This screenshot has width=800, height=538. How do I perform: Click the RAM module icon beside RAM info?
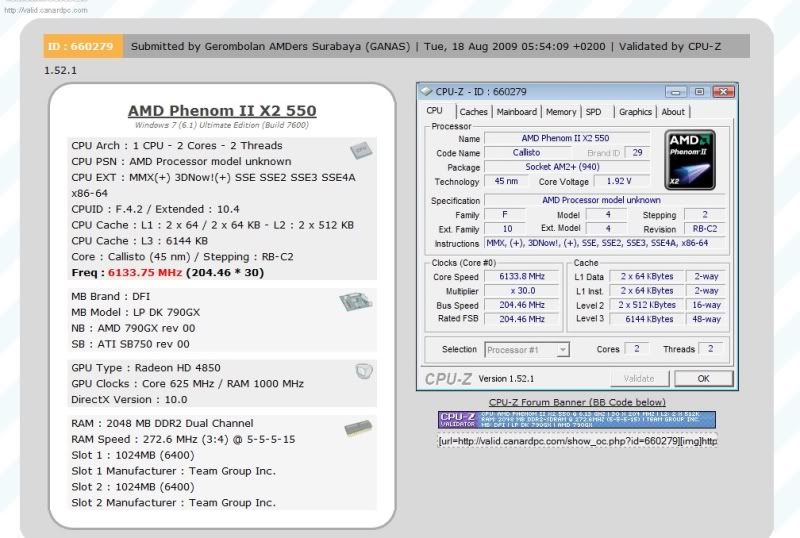(x=357, y=427)
